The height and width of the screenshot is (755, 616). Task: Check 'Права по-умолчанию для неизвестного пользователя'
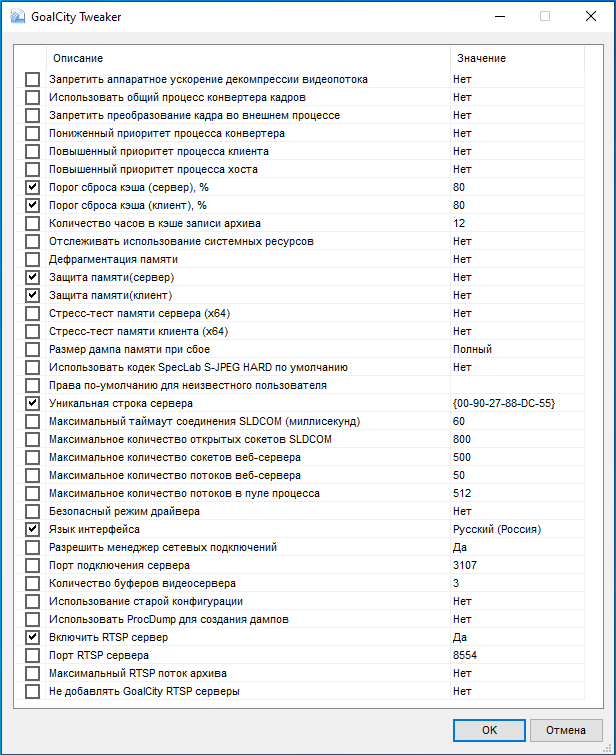(x=32, y=385)
